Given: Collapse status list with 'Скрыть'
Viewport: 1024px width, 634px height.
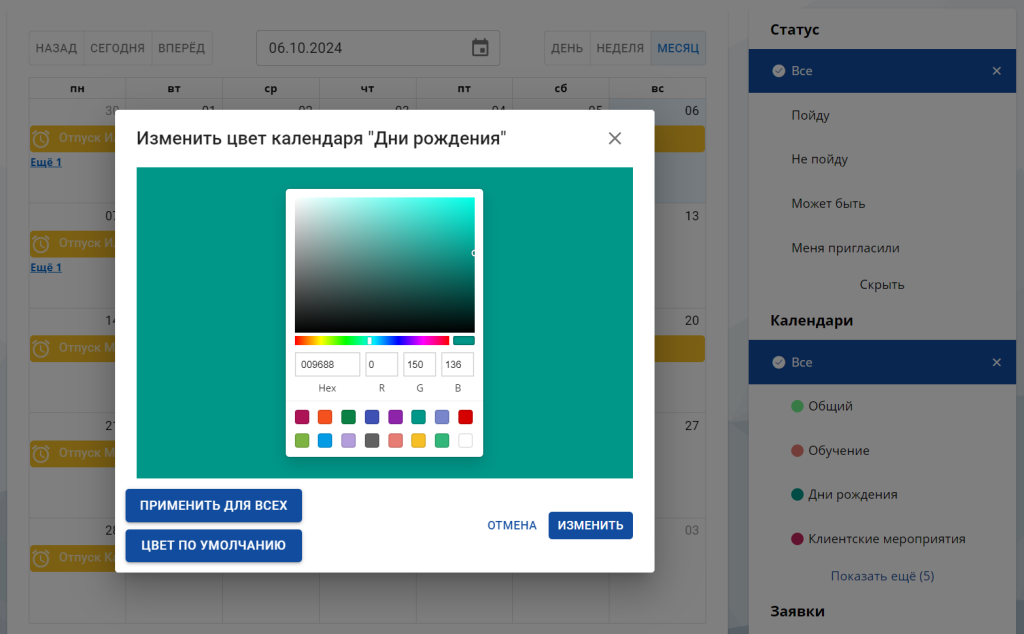Looking at the screenshot, I should (882, 285).
